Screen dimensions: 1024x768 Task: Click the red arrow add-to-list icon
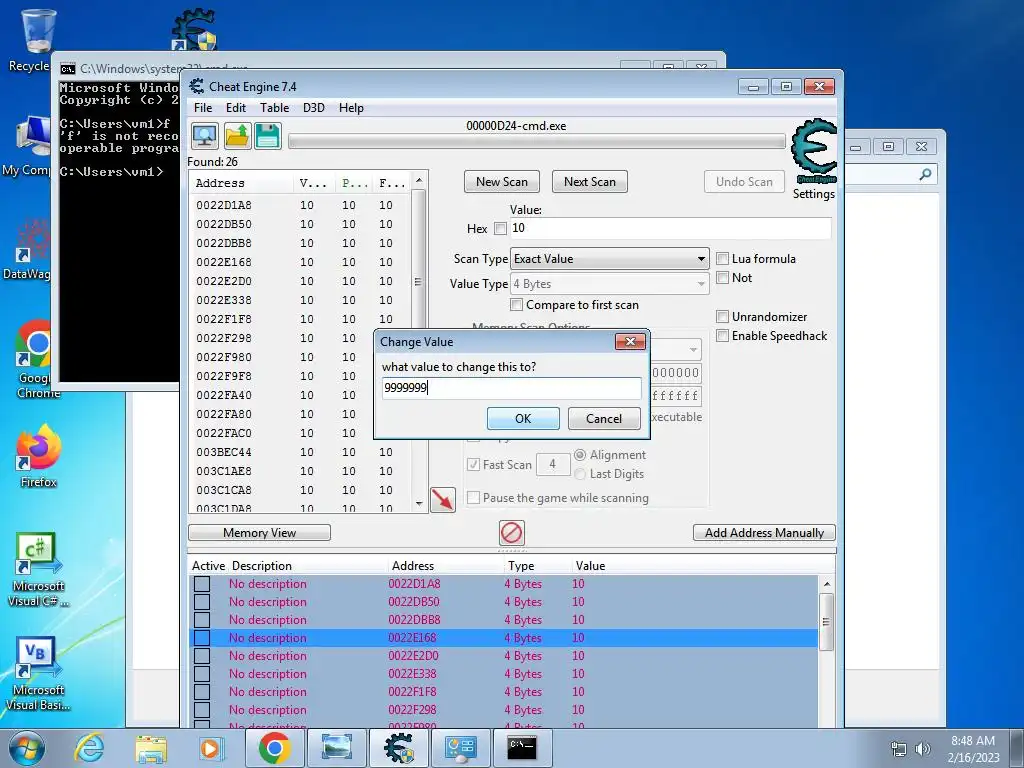443,500
